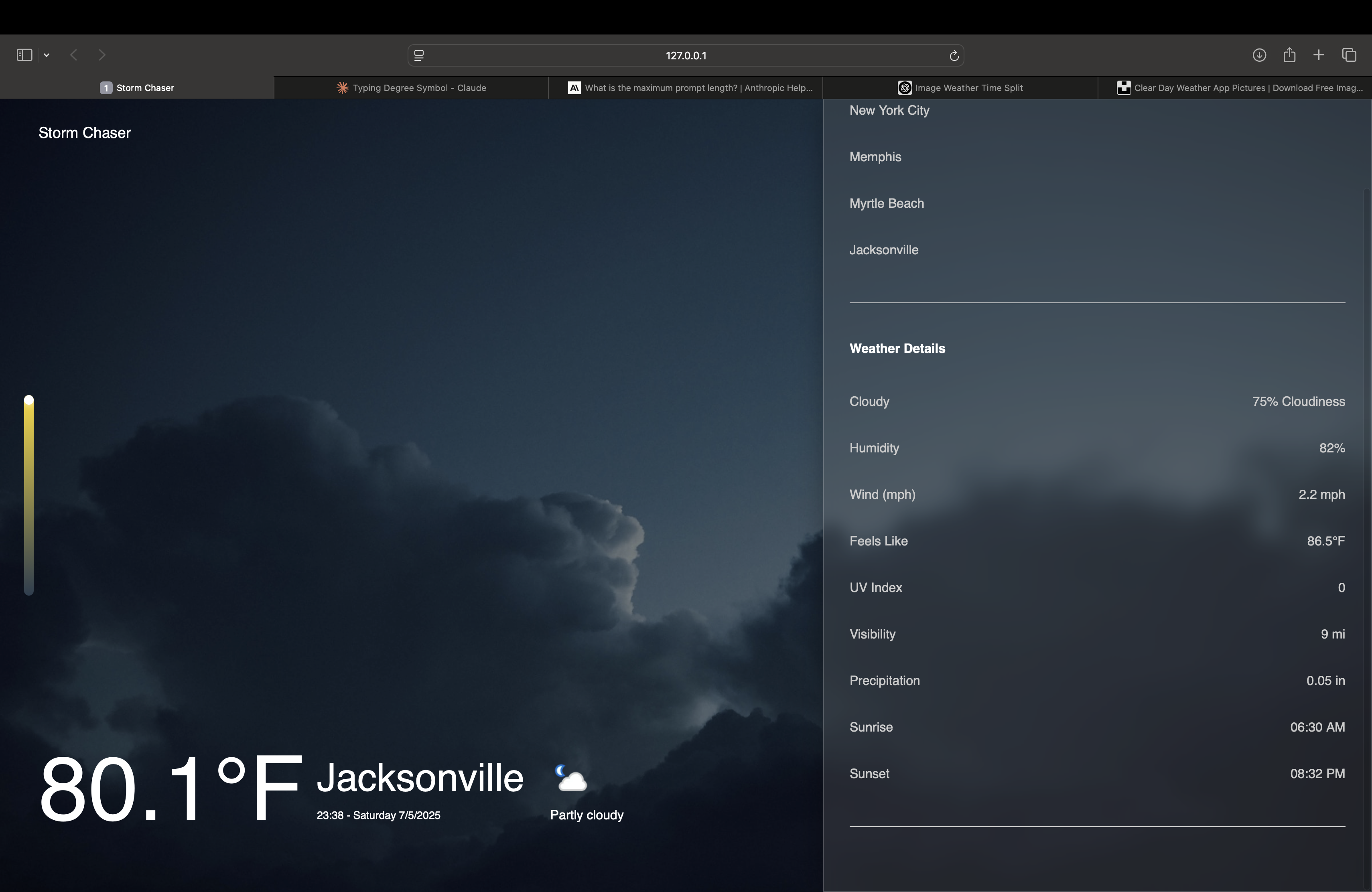
Task: Click the large Jacksonville city heading
Action: tap(420, 777)
